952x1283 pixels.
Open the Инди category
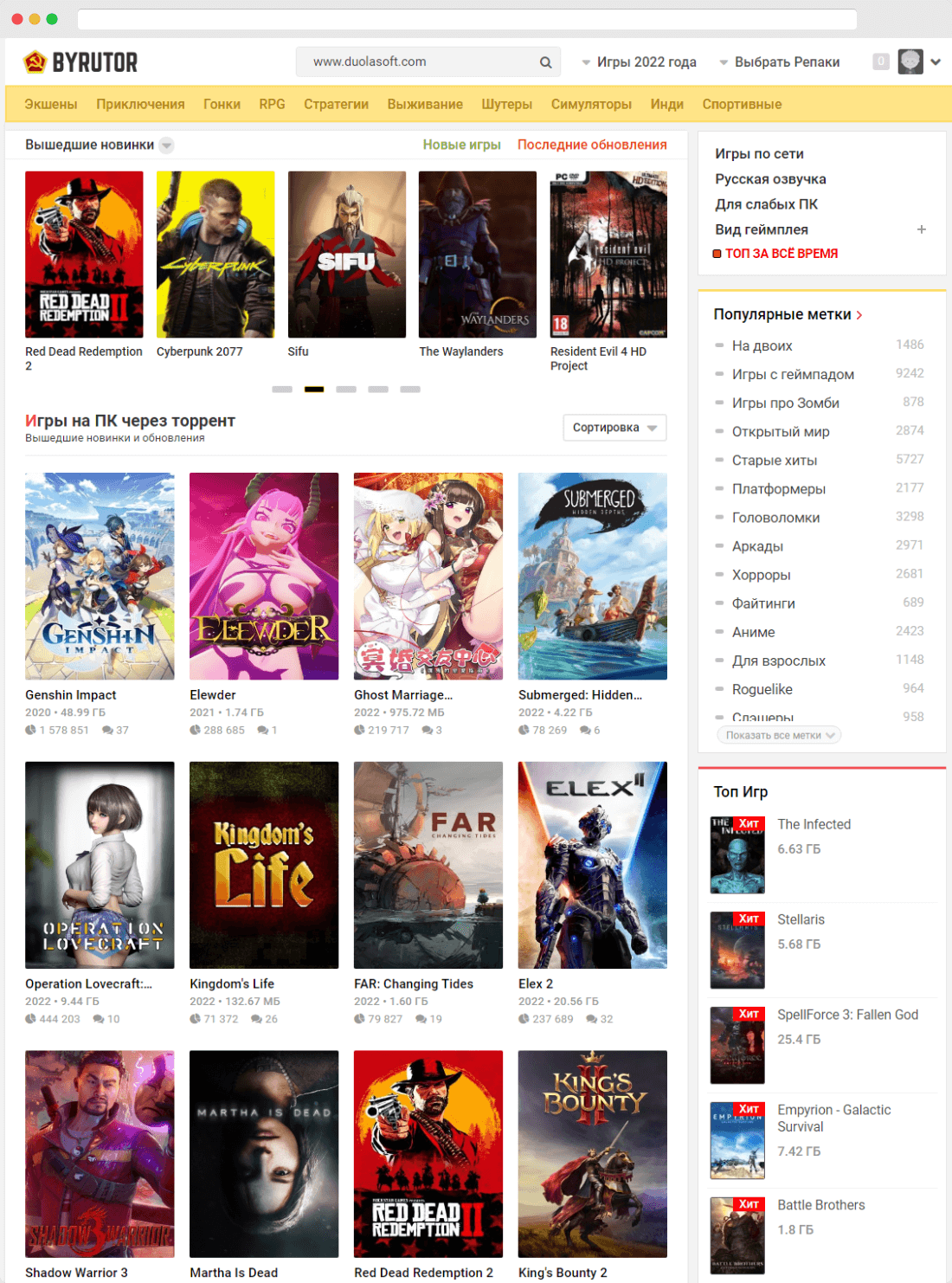(x=667, y=104)
